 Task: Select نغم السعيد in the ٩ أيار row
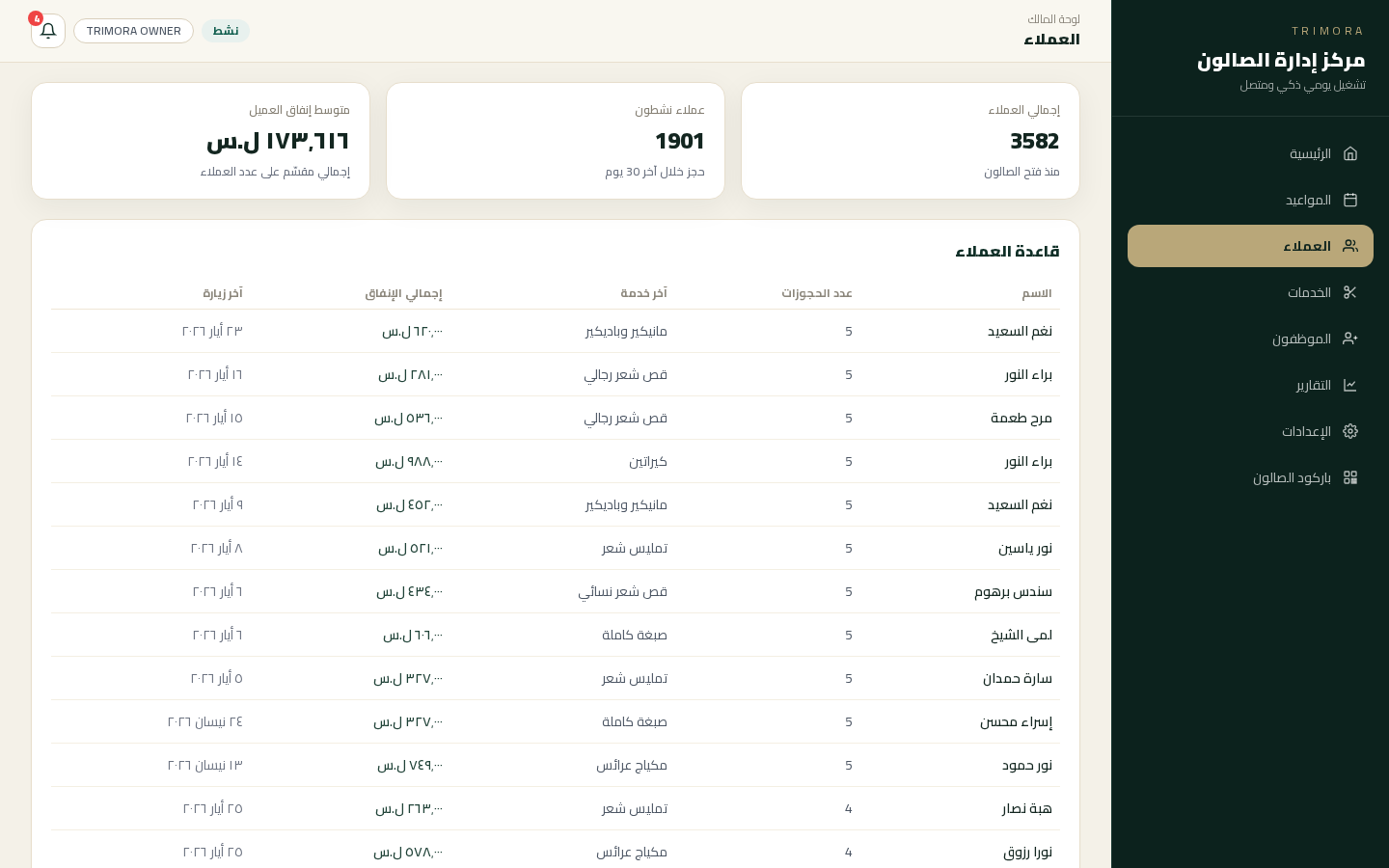coord(1020,504)
